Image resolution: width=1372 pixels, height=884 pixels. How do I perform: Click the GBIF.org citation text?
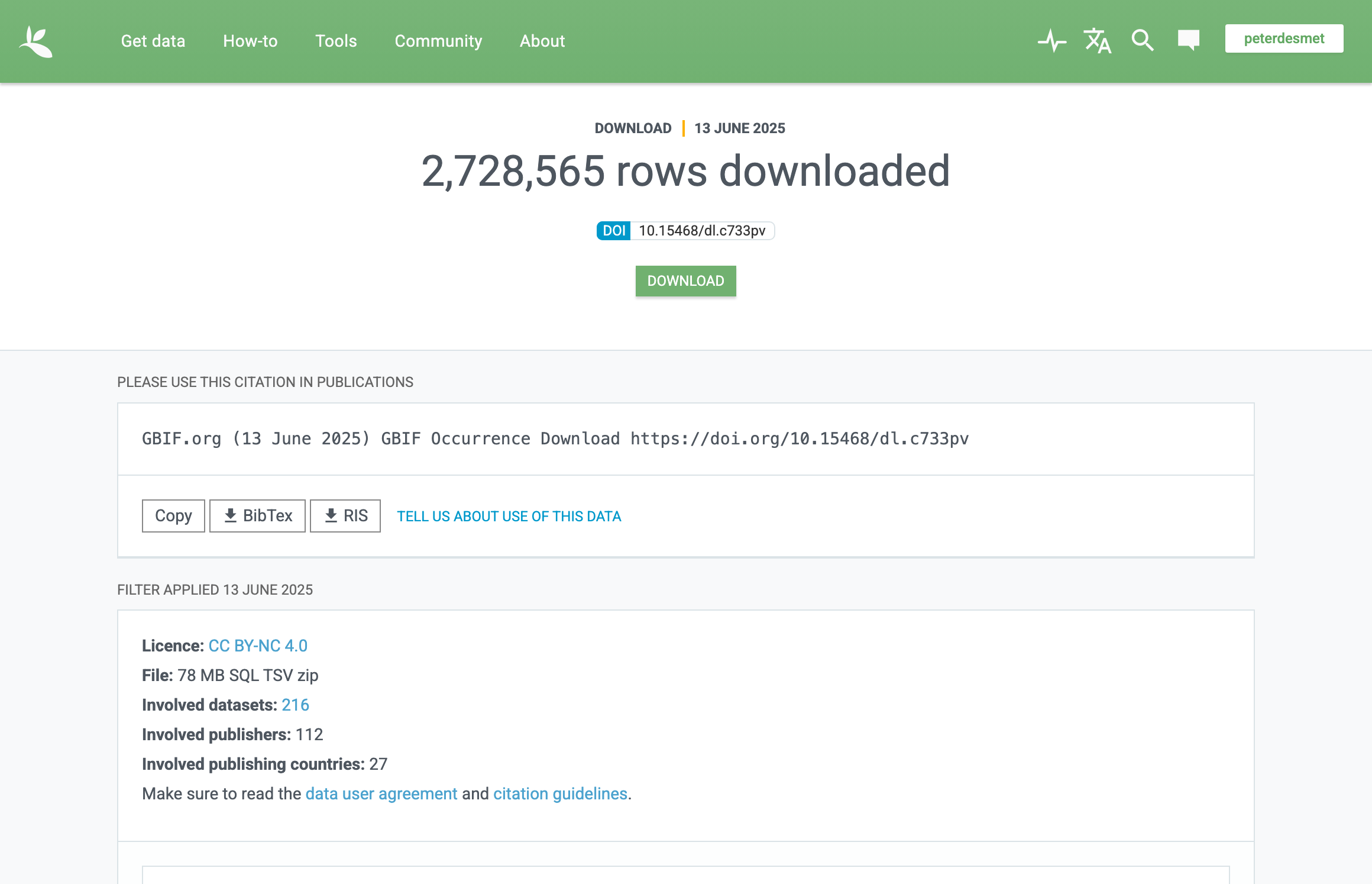pyautogui.click(x=555, y=439)
